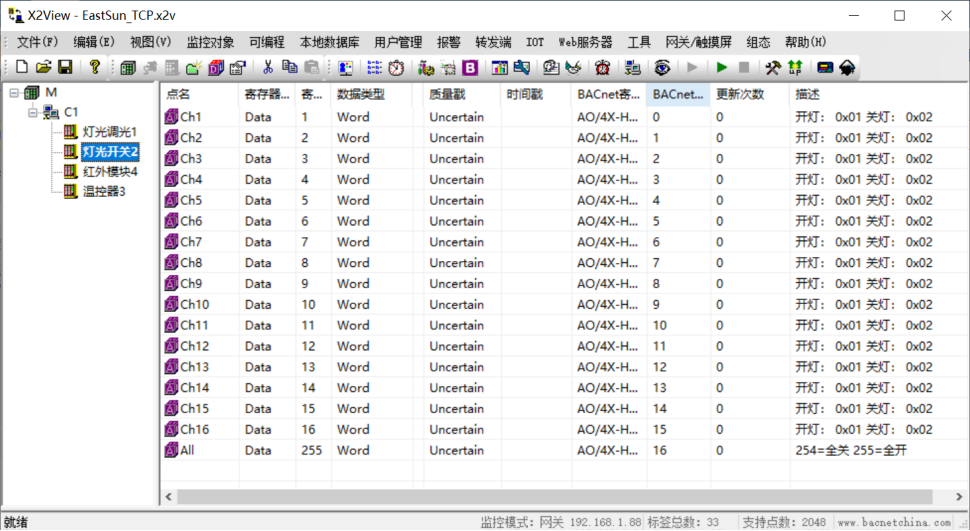Image resolution: width=970 pixels, height=531 pixels.
Task: Save project with the floppy disk icon
Action: point(65,67)
